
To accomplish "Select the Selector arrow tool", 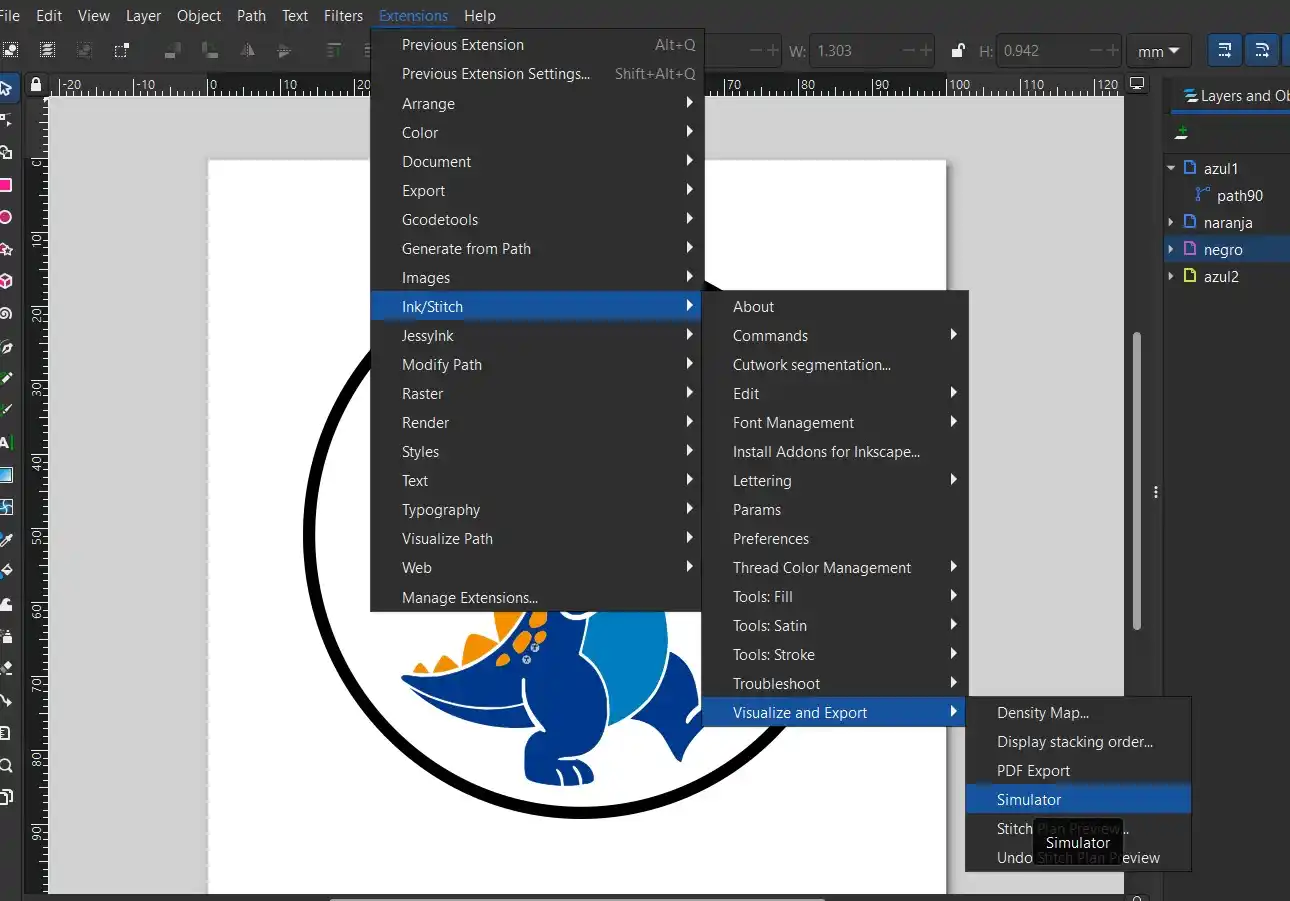I will click(x=5, y=88).
